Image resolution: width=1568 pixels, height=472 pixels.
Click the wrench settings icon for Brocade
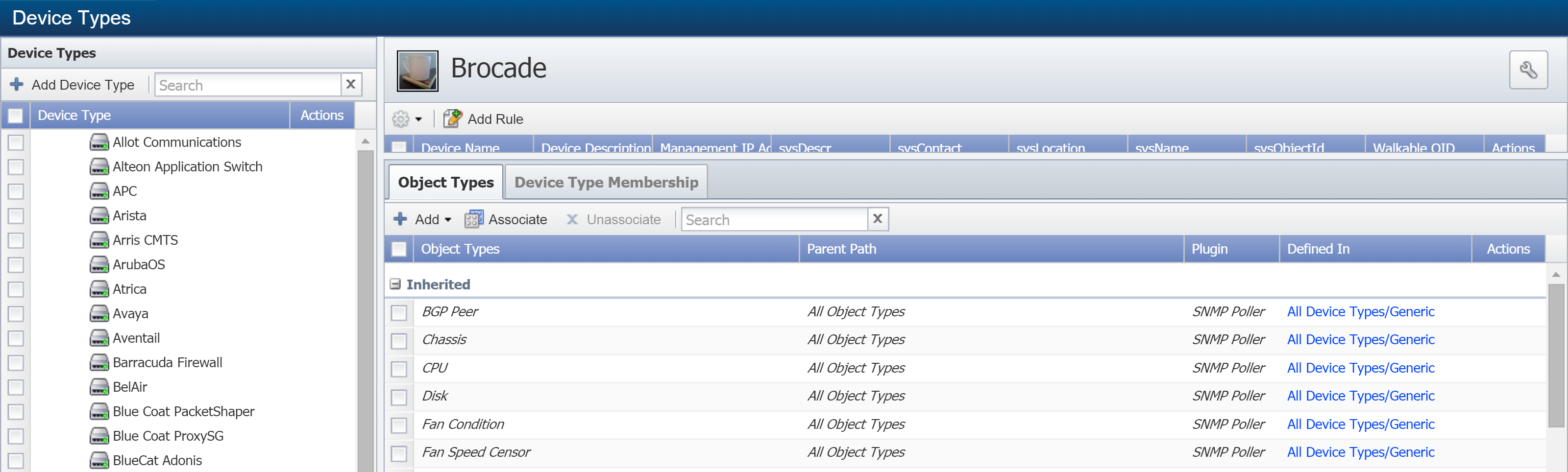[1528, 70]
